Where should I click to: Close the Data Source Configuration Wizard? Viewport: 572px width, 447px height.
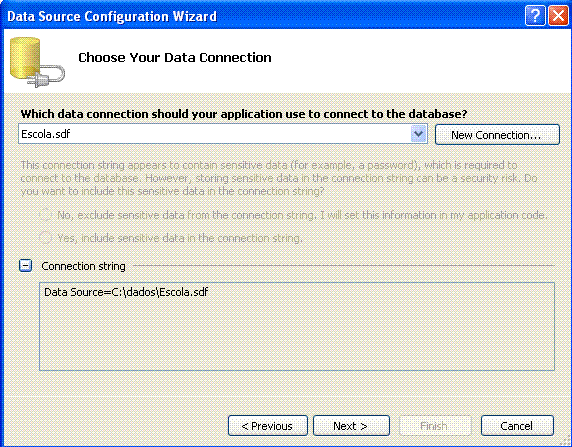tap(559, 16)
